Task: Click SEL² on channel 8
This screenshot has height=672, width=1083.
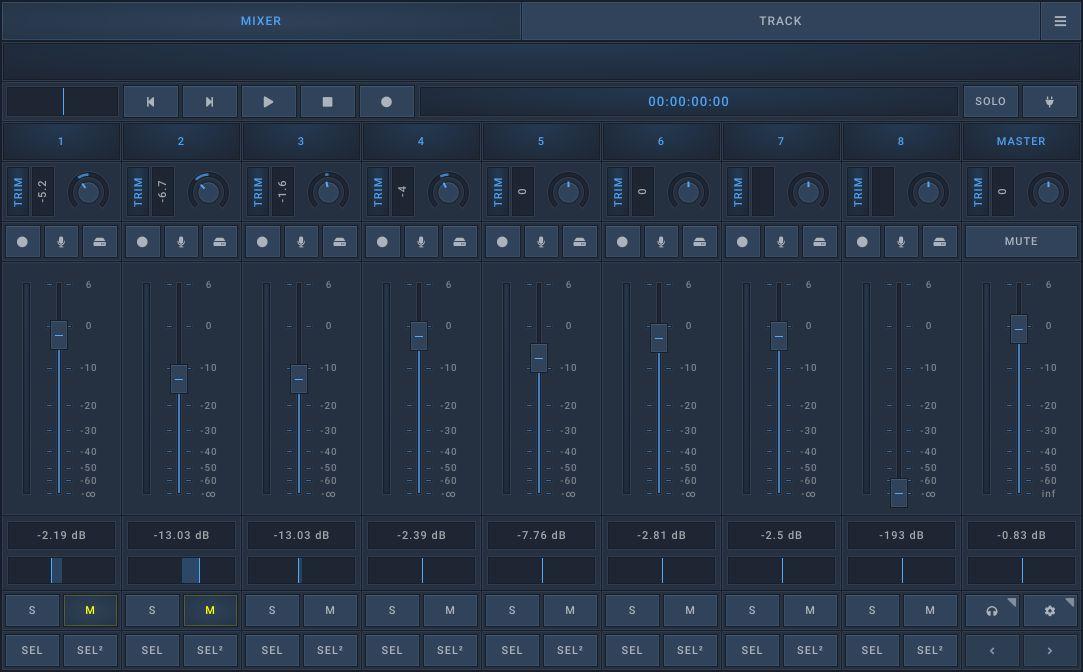Action: tap(930, 651)
